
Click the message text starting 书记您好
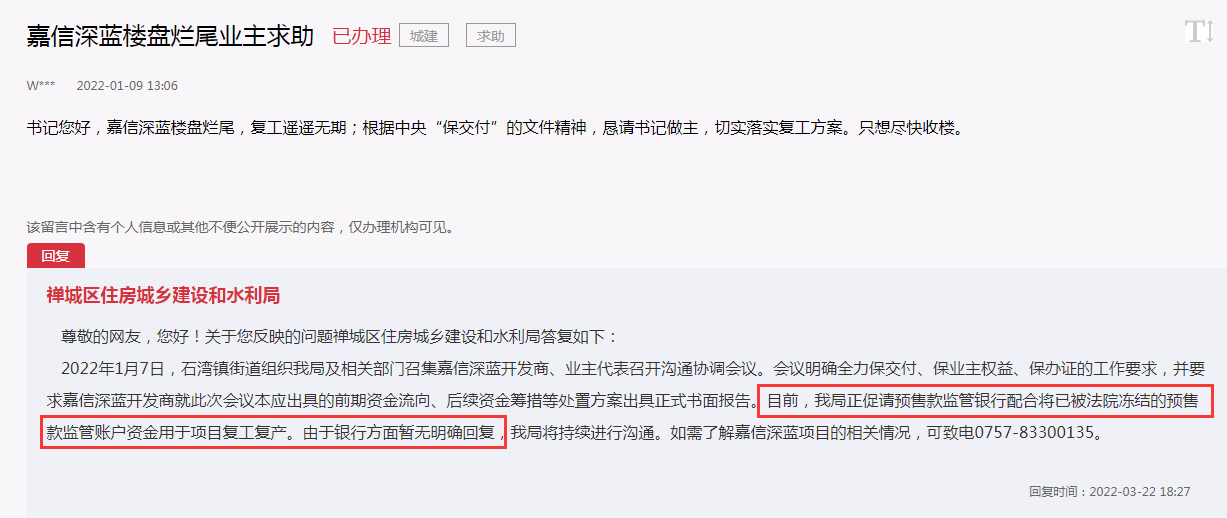494,128
